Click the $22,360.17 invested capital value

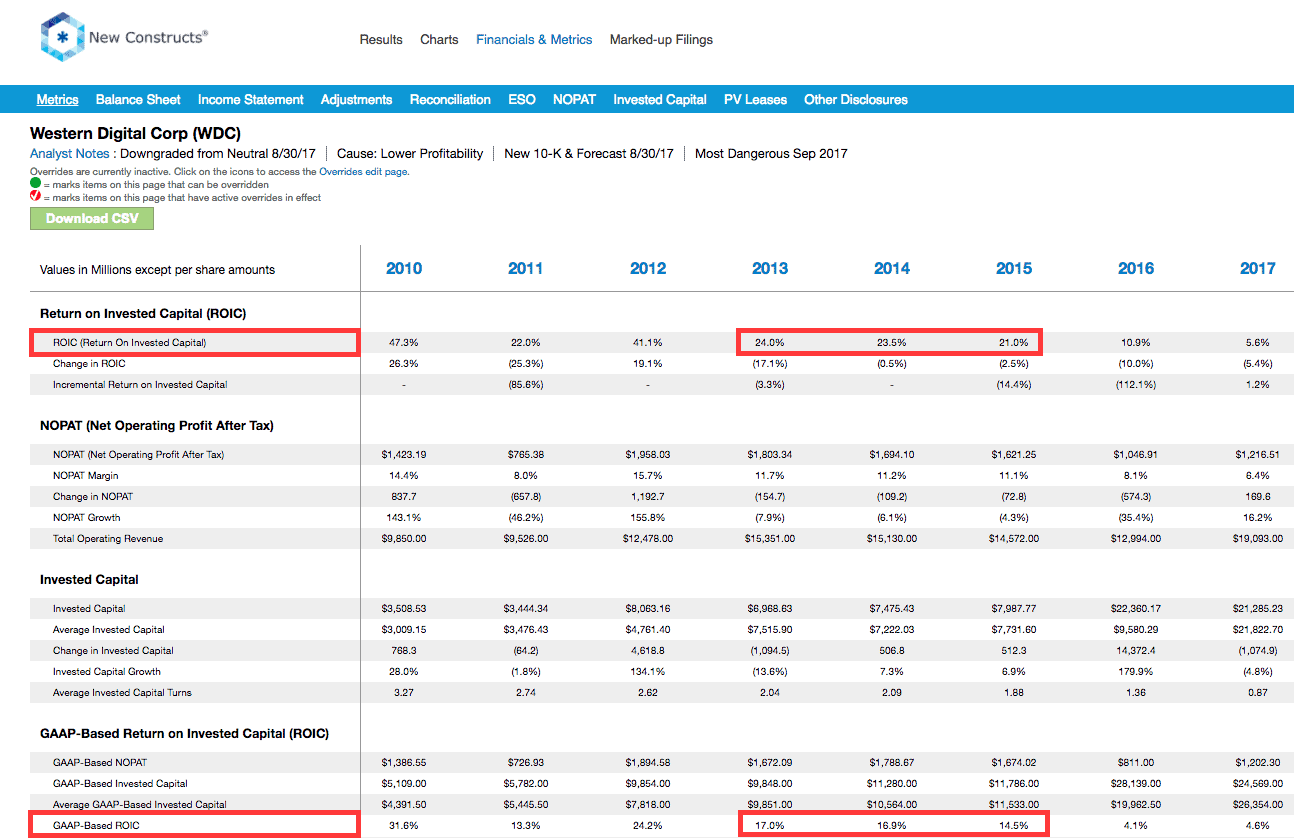click(1136, 608)
